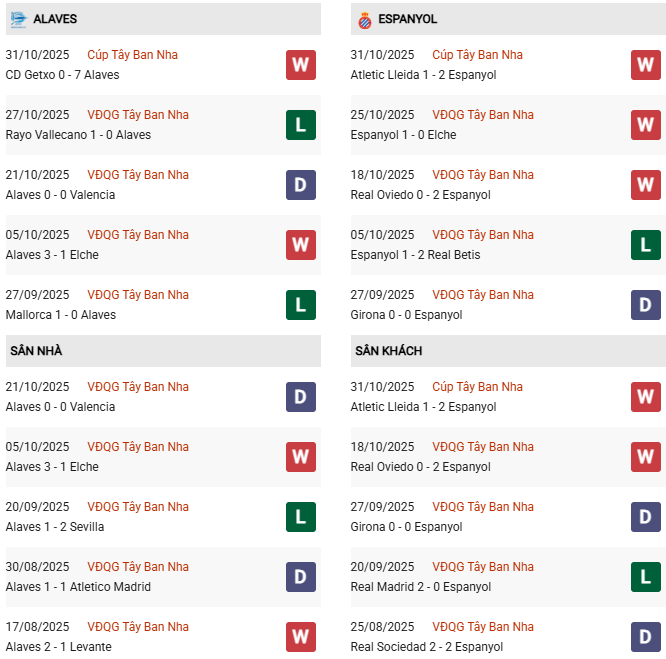Click D badge for Alaves 1-1 Atletico Madrid
The height and width of the screenshot is (659, 666).
pyautogui.click(x=300, y=577)
